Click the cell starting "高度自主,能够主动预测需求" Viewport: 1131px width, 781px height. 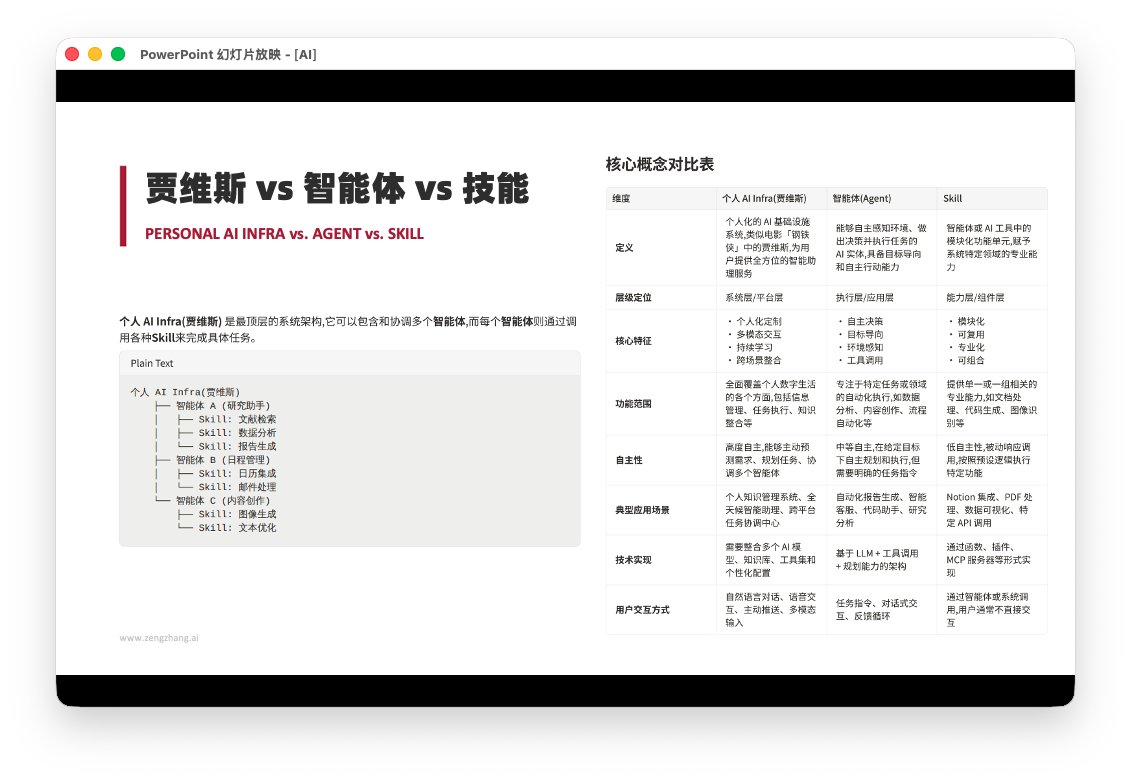pyautogui.click(x=770, y=460)
